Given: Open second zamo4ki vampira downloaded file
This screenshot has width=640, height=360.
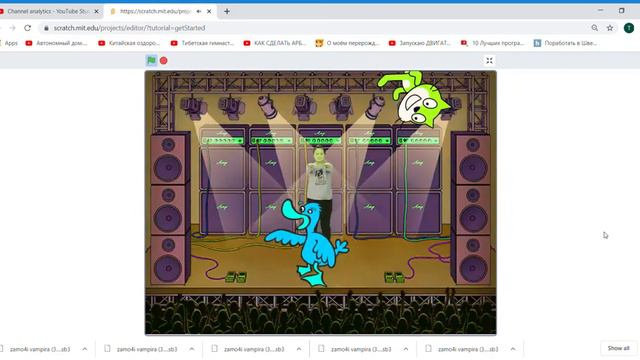Looking at the screenshot, I should coord(142,349).
